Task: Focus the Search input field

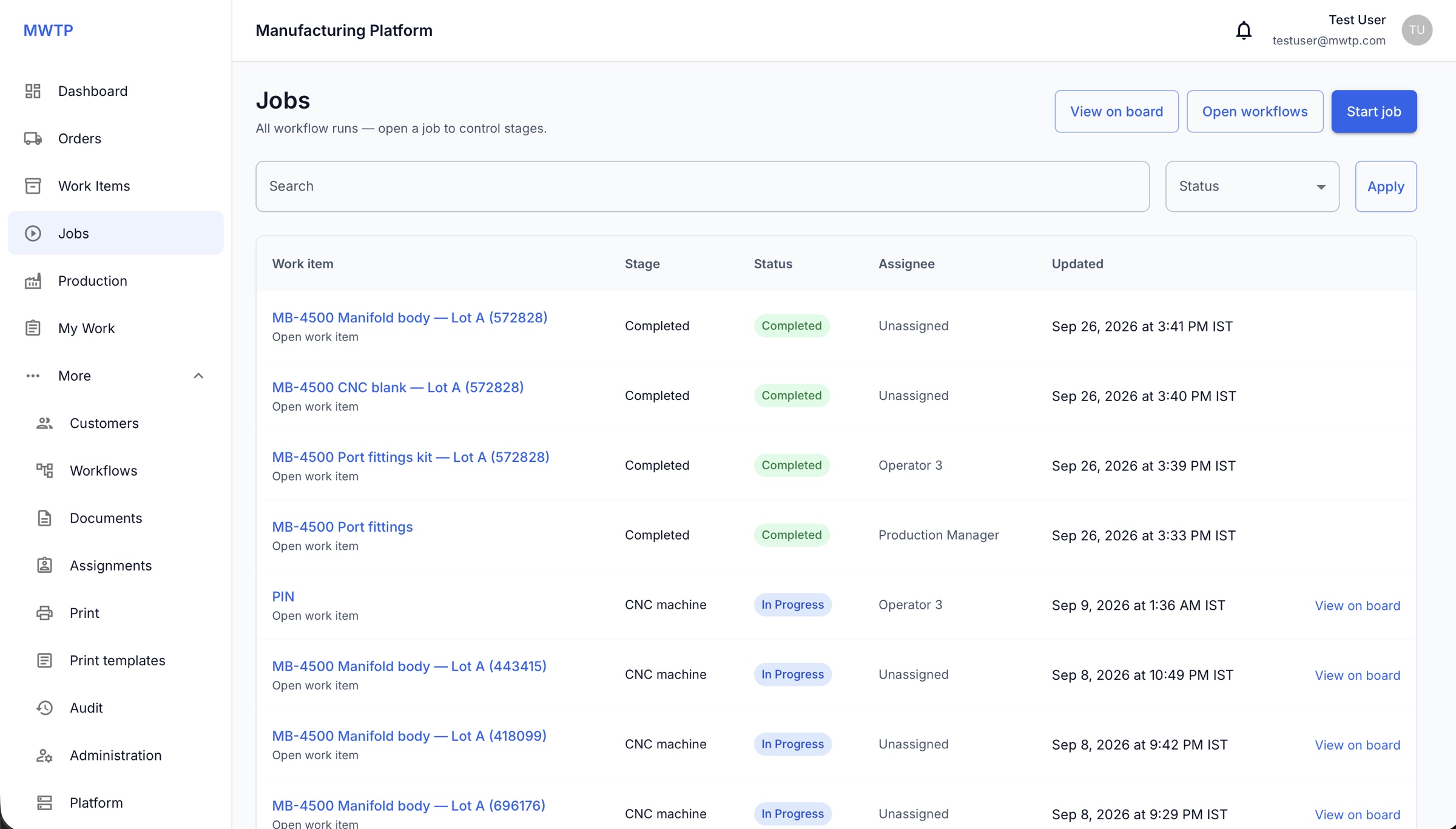Action: tap(703, 186)
